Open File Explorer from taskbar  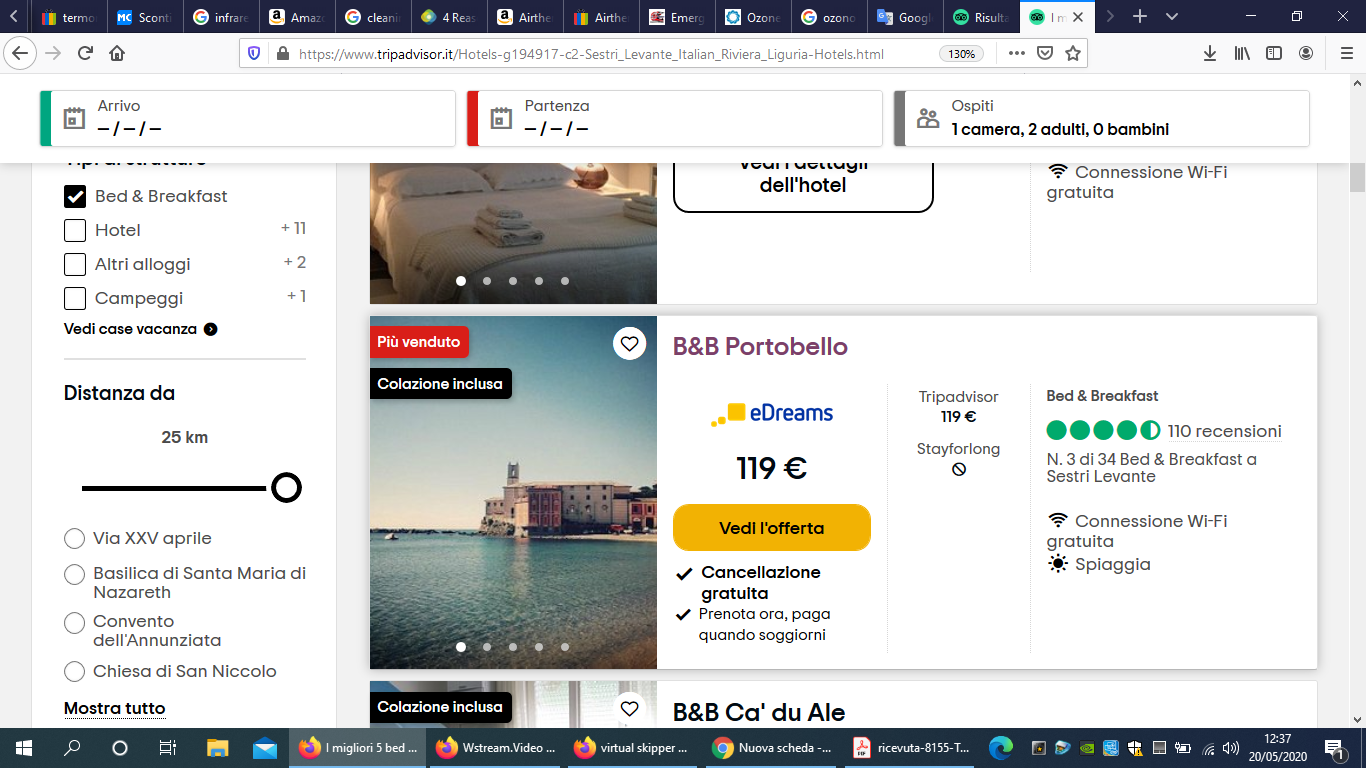click(217, 747)
